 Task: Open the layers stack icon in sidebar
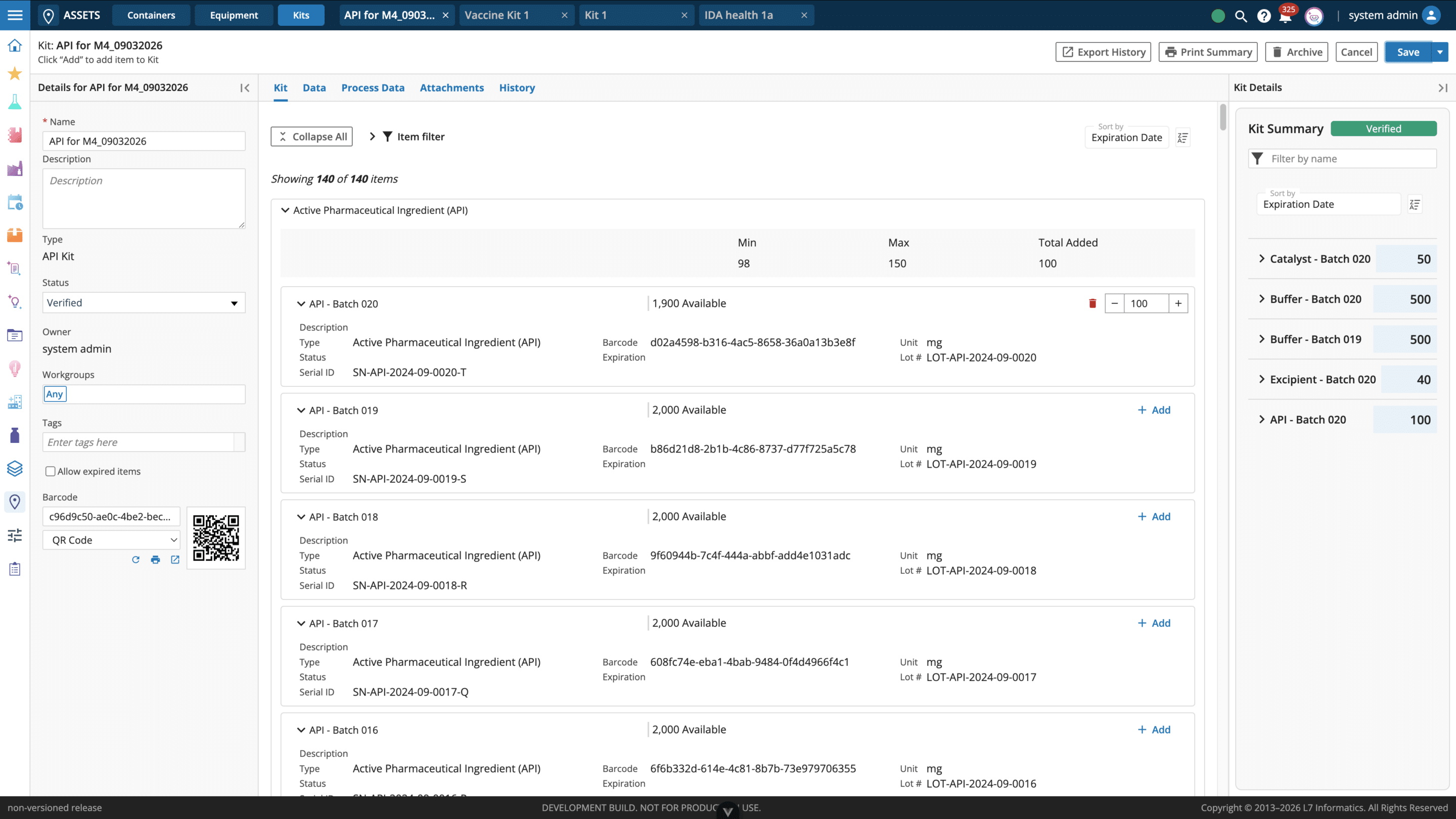pos(15,468)
